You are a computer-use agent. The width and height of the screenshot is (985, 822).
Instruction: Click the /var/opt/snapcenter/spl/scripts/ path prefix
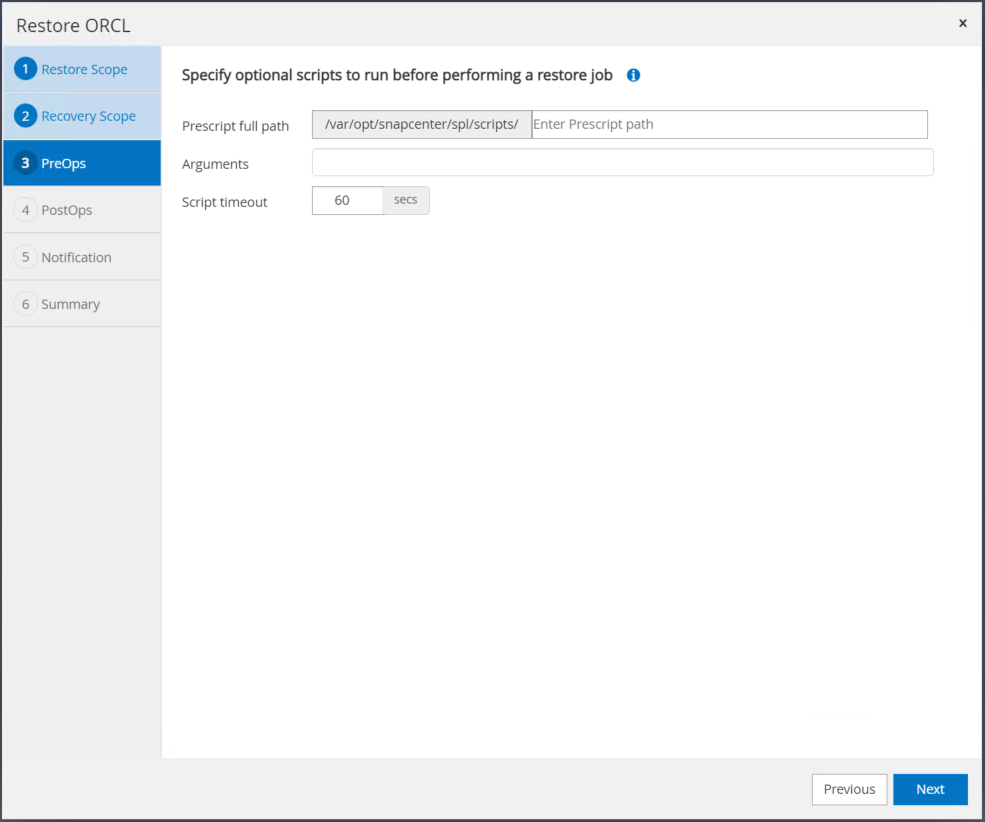pos(421,124)
